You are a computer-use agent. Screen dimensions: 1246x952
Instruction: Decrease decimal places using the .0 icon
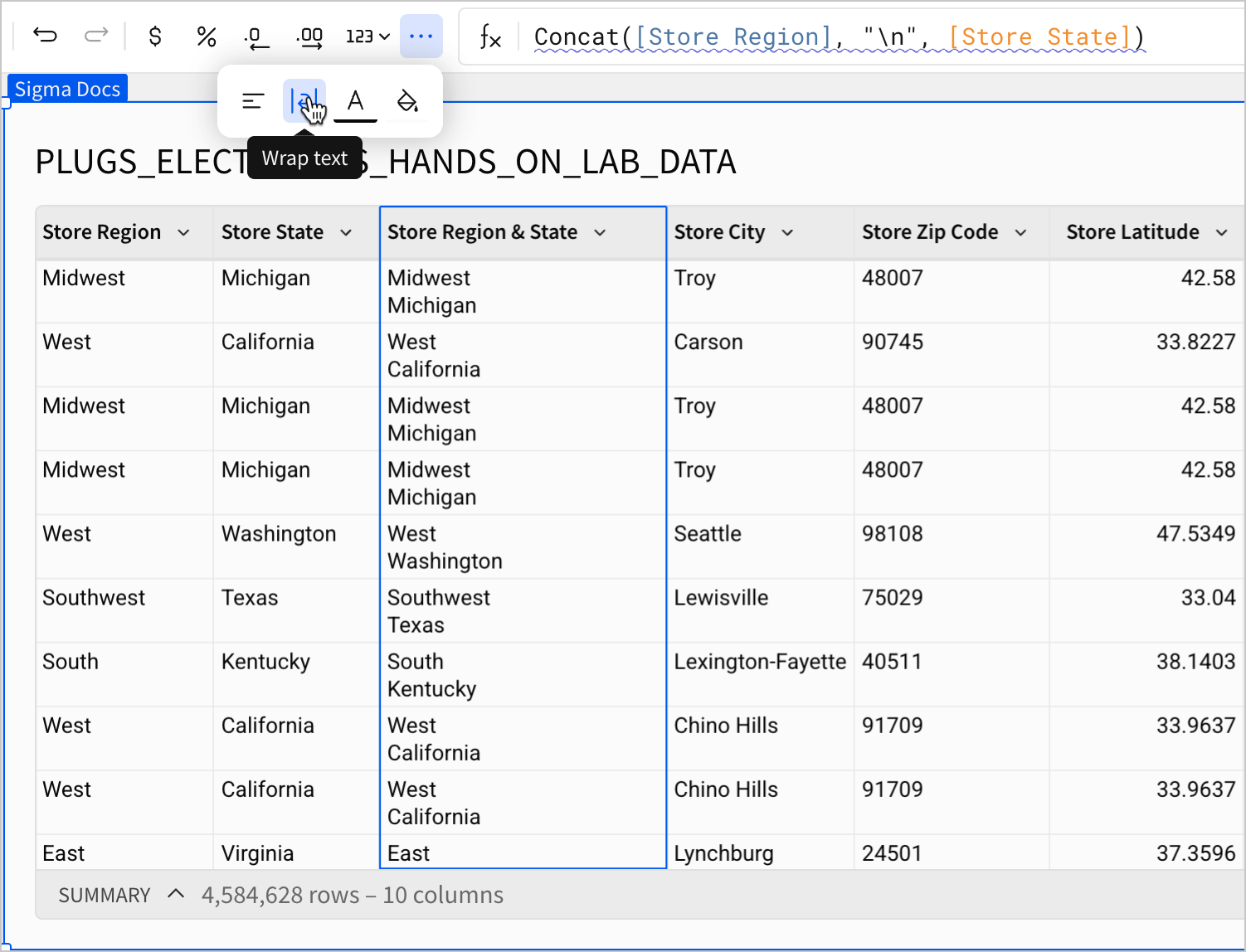(x=256, y=36)
